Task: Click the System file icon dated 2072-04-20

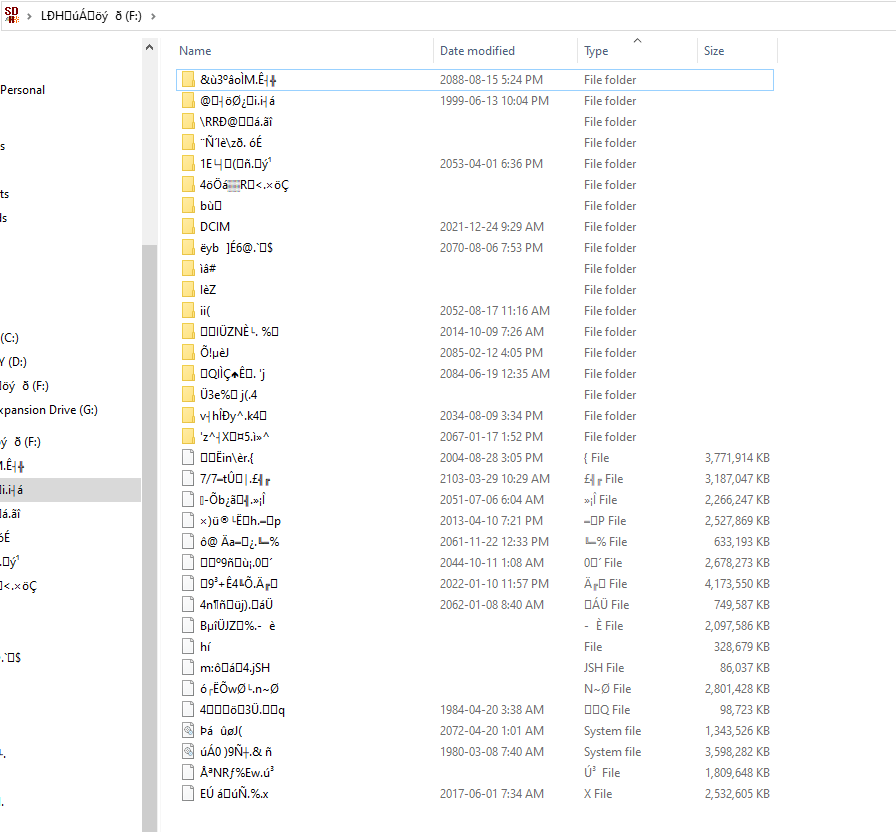Action: [x=189, y=731]
